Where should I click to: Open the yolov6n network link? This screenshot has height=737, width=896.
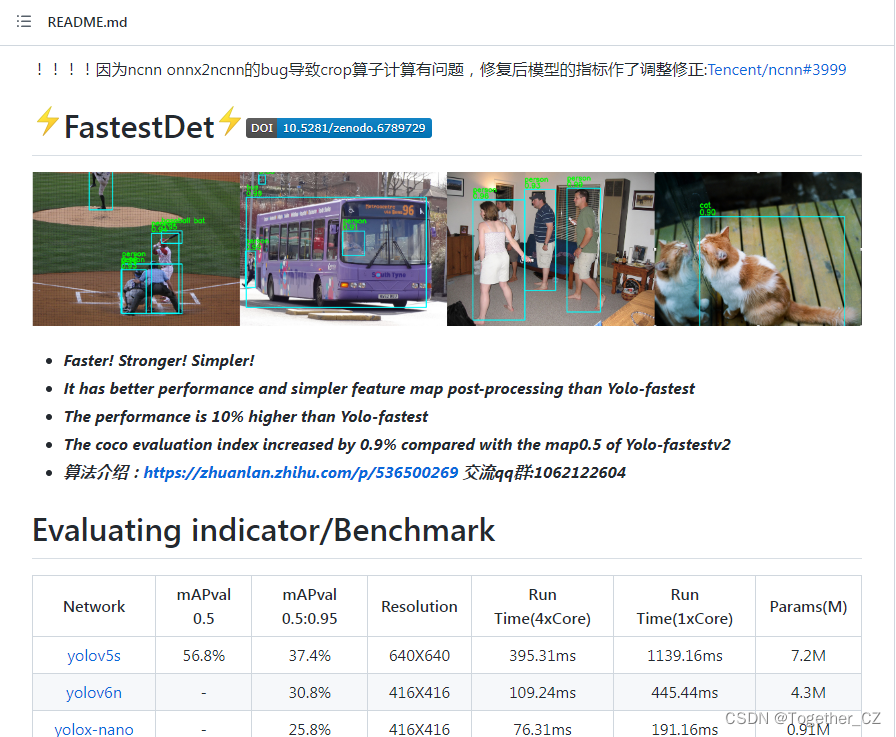coord(94,692)
